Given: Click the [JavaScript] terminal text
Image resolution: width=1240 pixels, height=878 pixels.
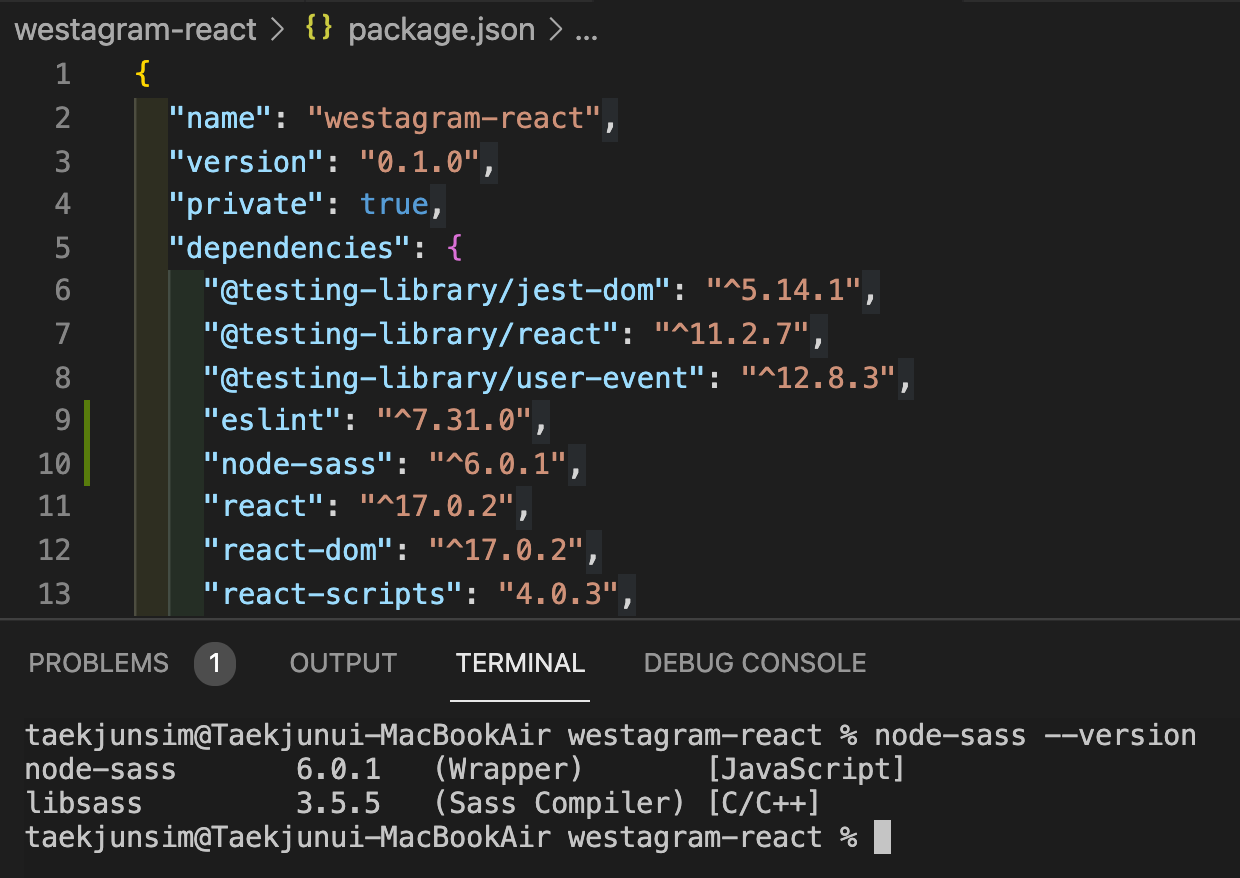Looking at the screenshot, I should coord(806,770).
